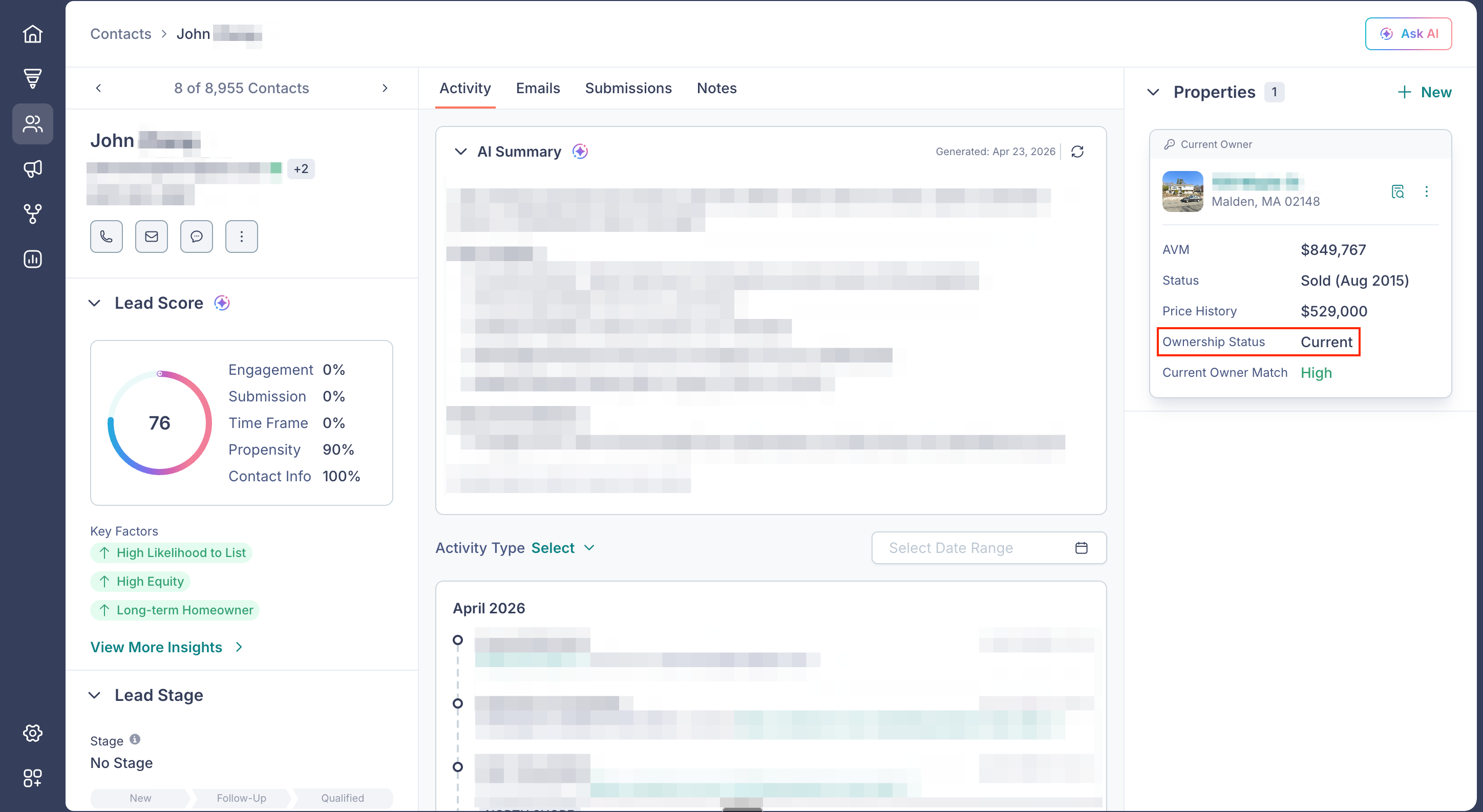
Task: Select the Follow-Up stage step
Action: [x=241, y=798]
